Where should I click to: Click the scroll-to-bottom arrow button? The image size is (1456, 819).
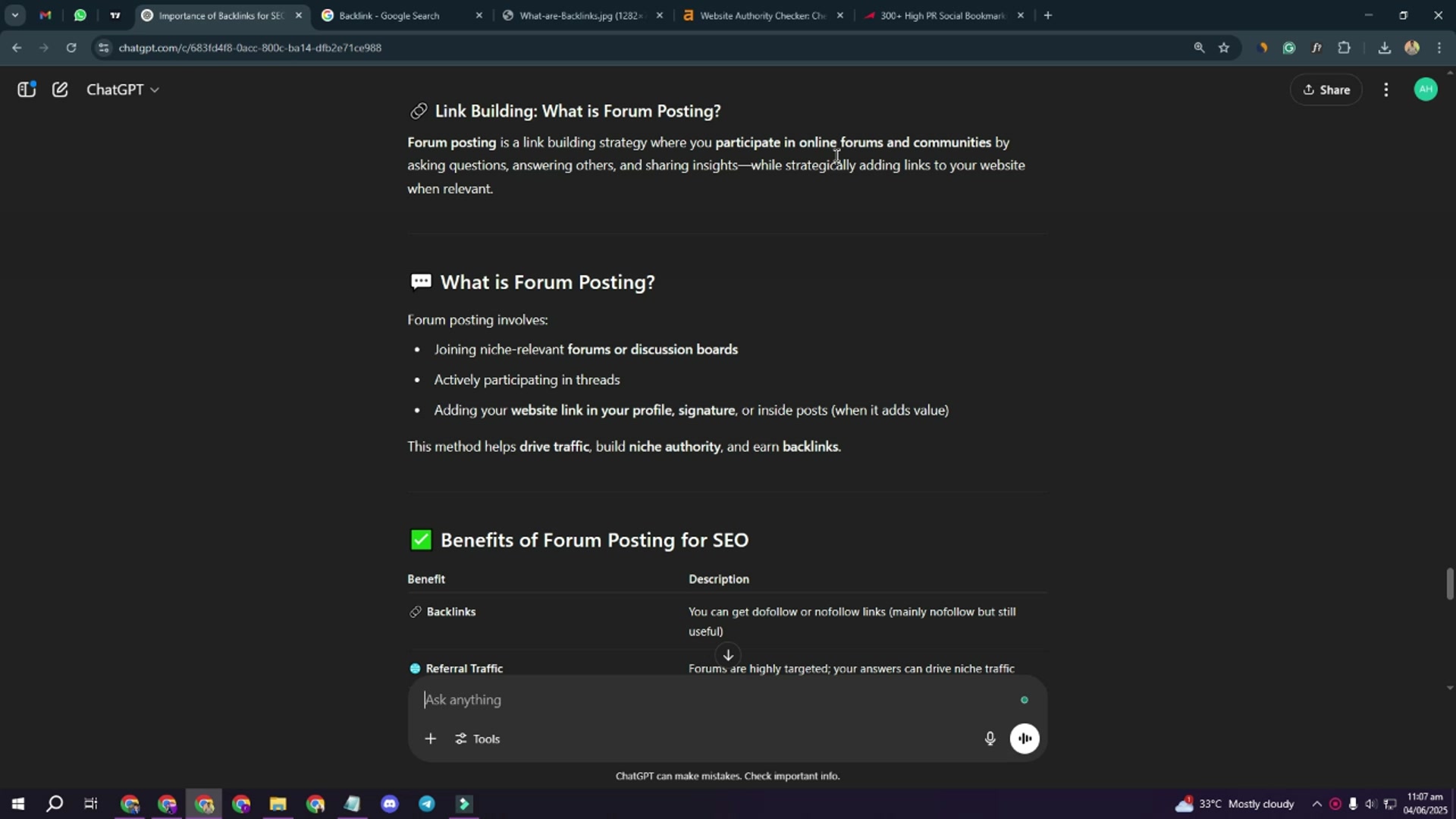click(x=728, y=654)
